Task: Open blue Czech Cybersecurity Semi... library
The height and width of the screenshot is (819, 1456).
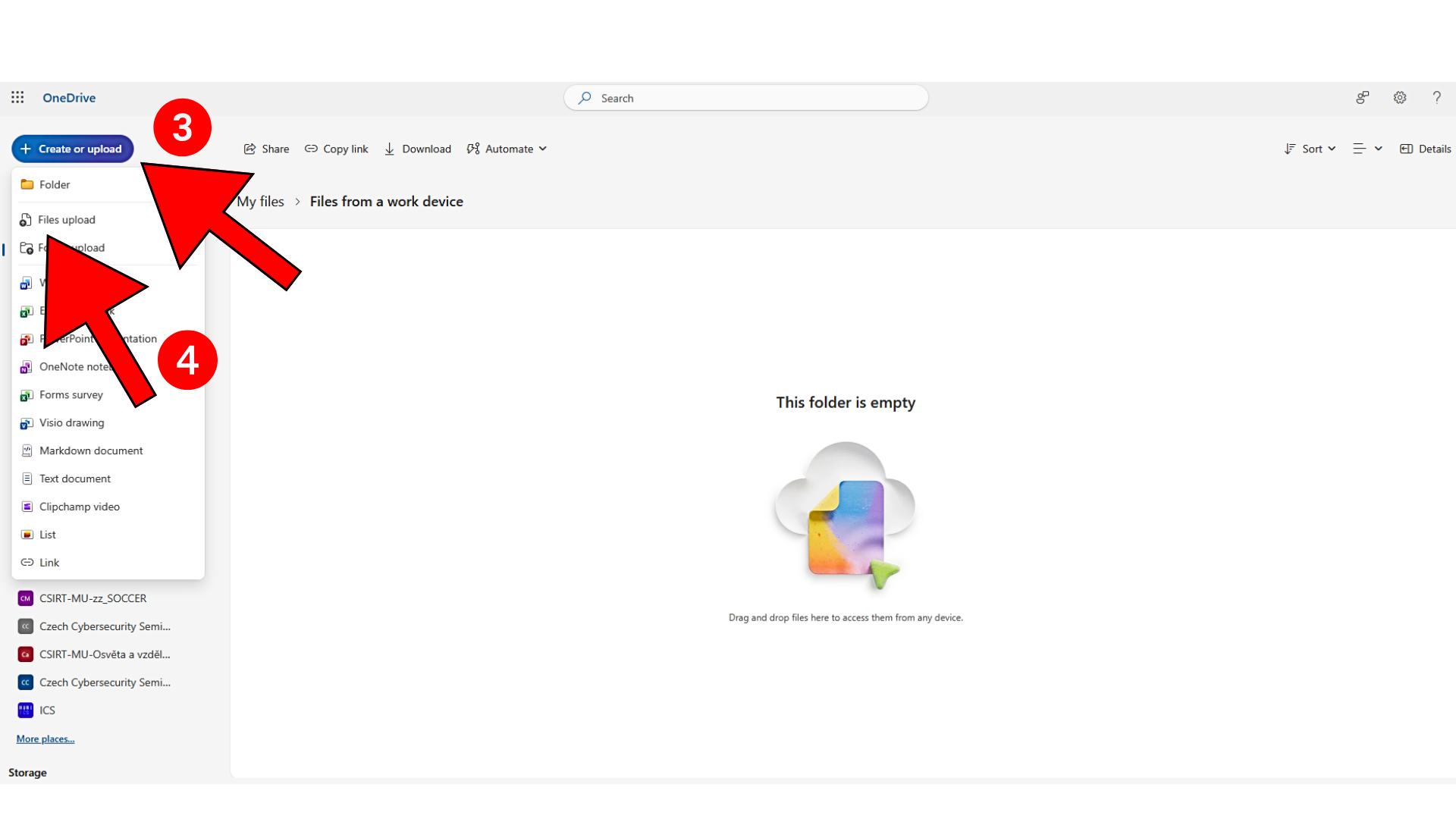Action: [95, 682]
